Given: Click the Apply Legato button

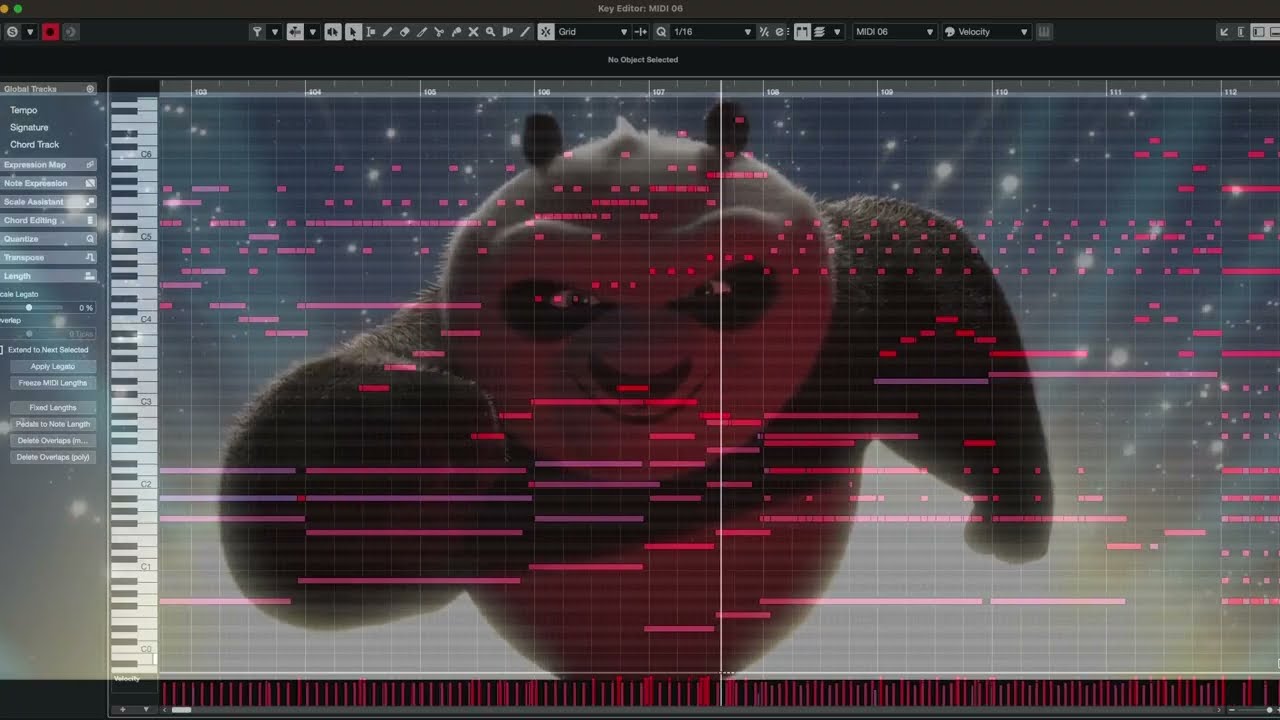Looking at the screenshot, I should 53,366.
